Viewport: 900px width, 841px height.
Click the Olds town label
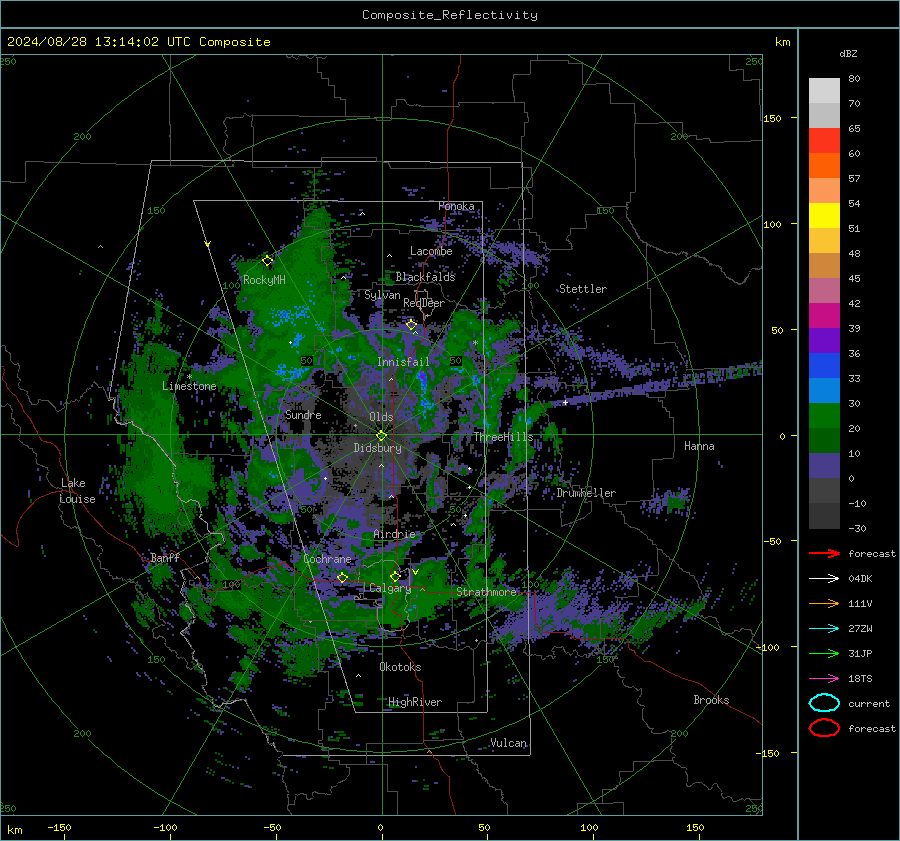coord(381,417)
